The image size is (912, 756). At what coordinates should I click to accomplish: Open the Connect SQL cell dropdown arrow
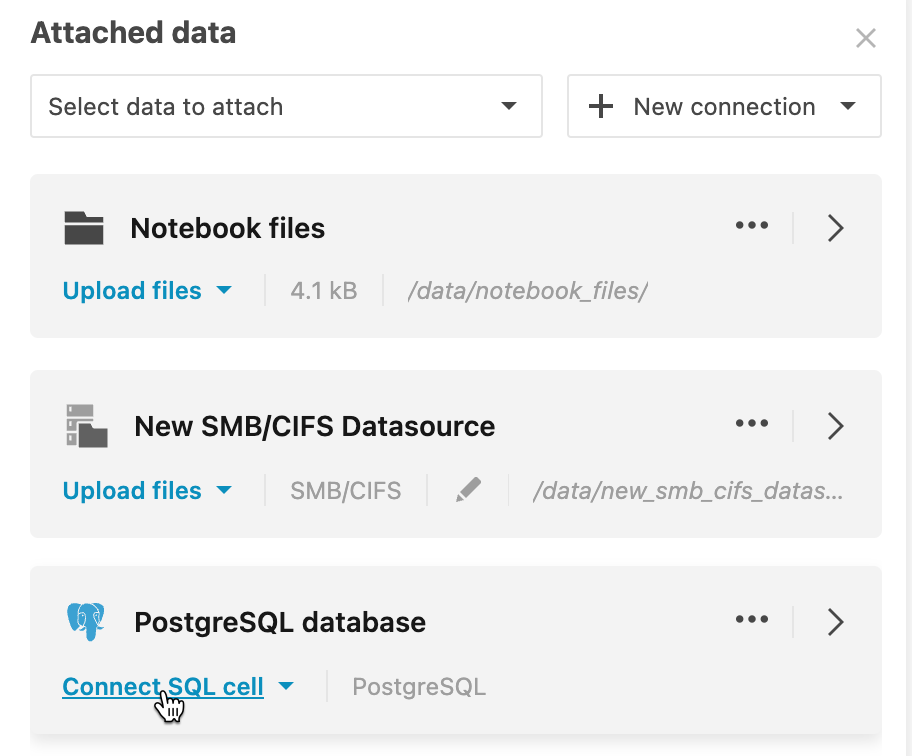pyautogui.click(x=287, y=686)
